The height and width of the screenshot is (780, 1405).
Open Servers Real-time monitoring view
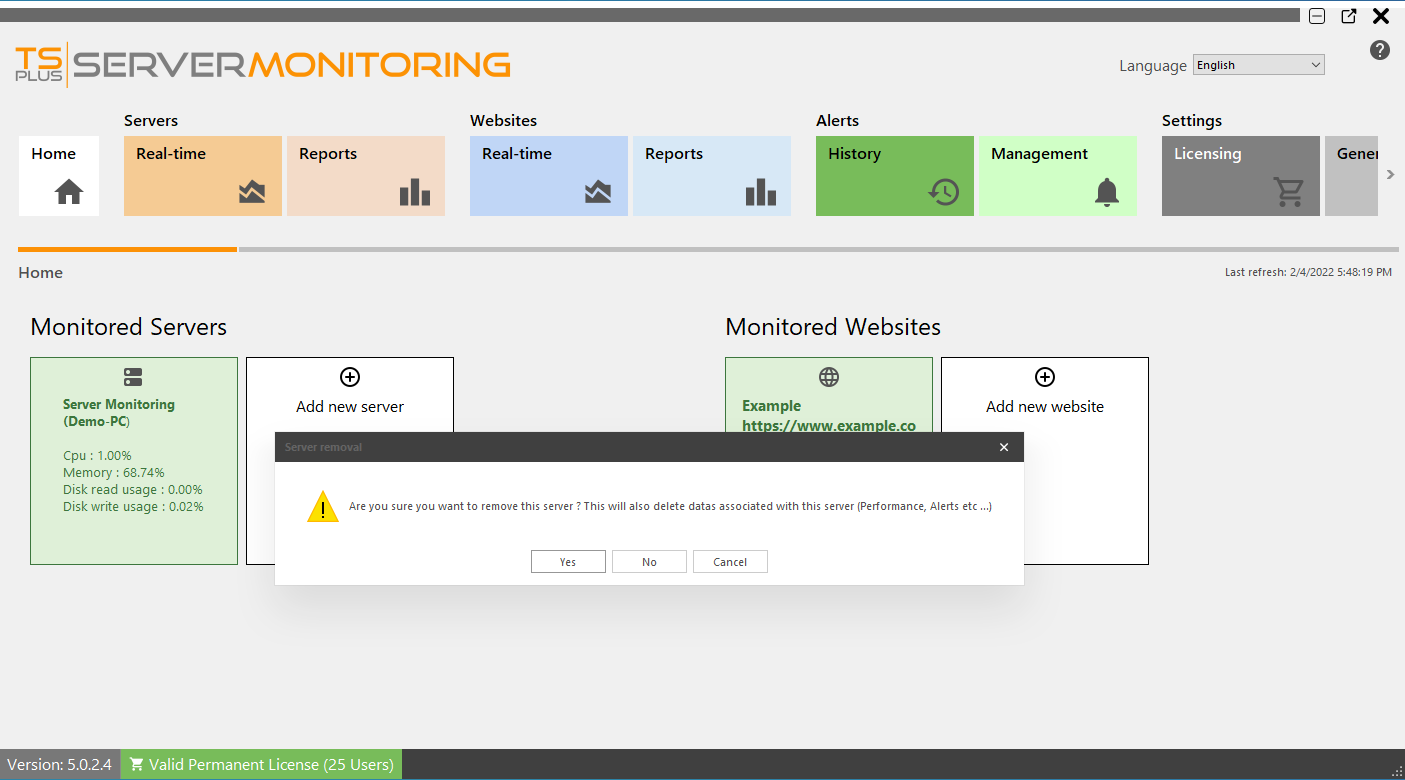pyautogui.click(x=202, y=176)
